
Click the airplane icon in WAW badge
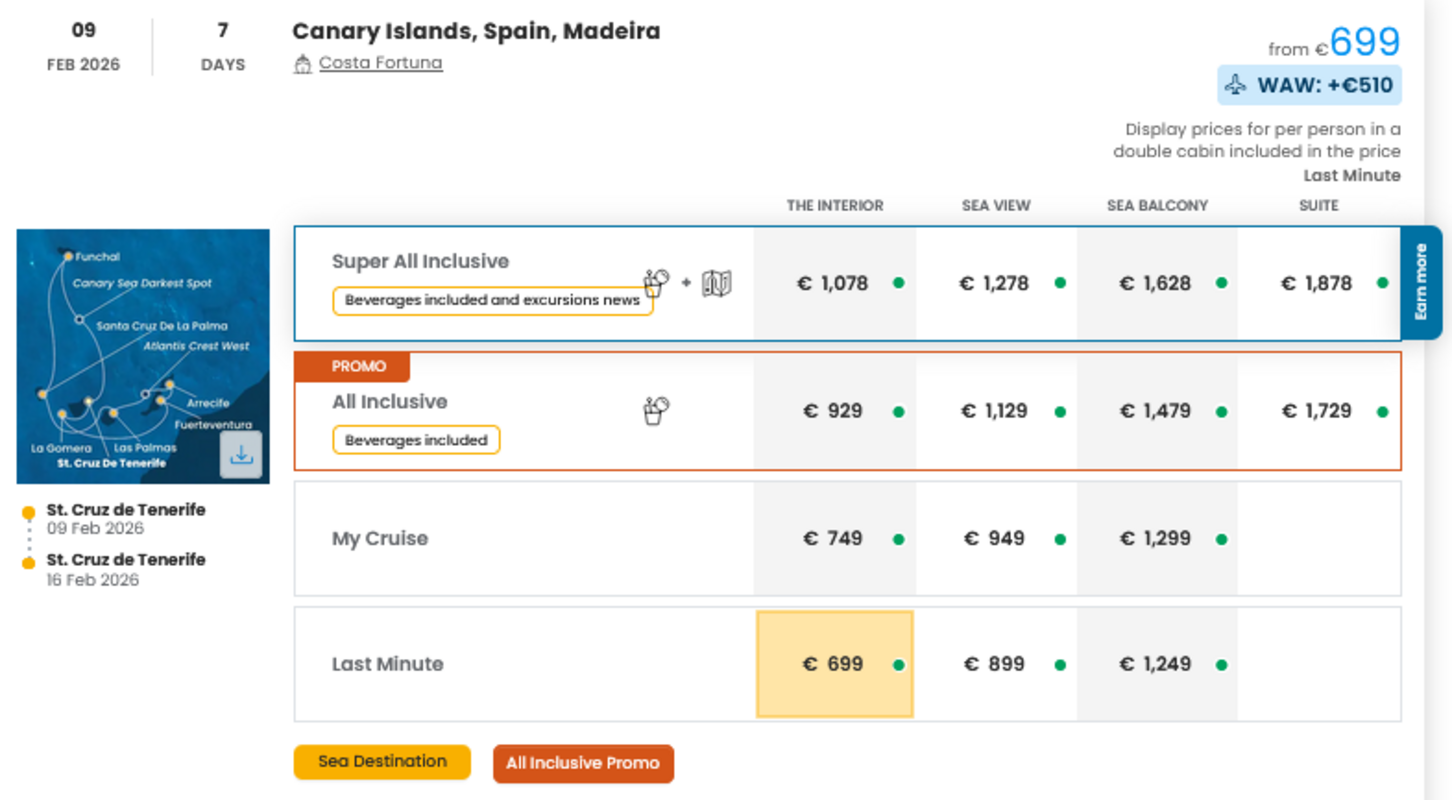tap(1236, 85)
